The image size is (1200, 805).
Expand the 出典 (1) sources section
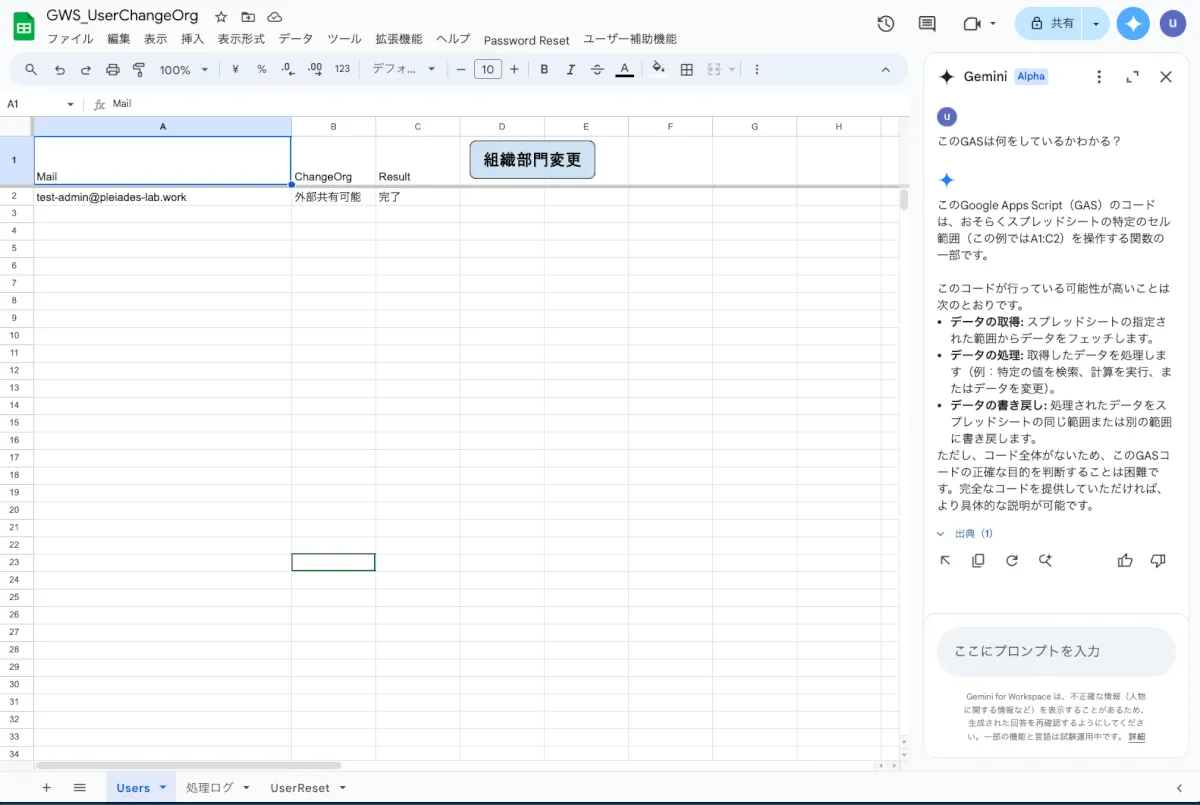click(x=965, y=534)
